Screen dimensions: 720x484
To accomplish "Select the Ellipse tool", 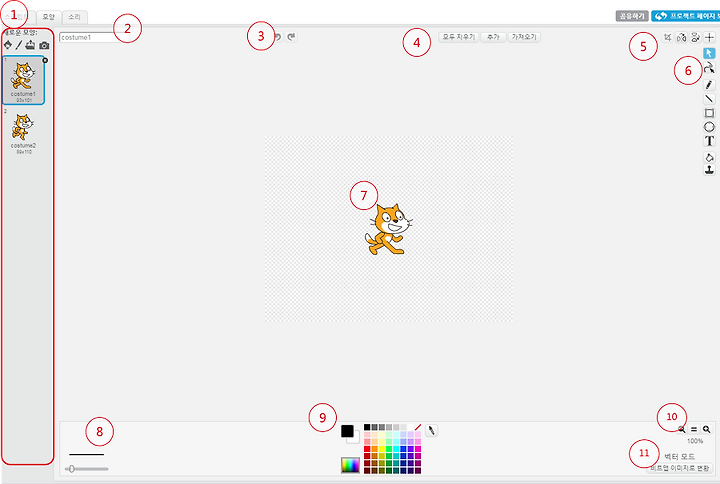I will click(709, 127).
